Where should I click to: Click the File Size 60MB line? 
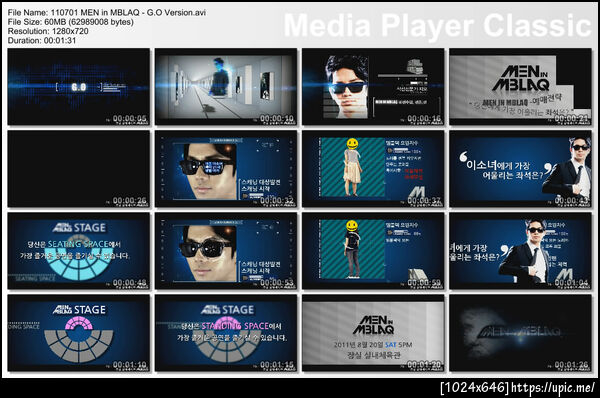click(71, 22)
